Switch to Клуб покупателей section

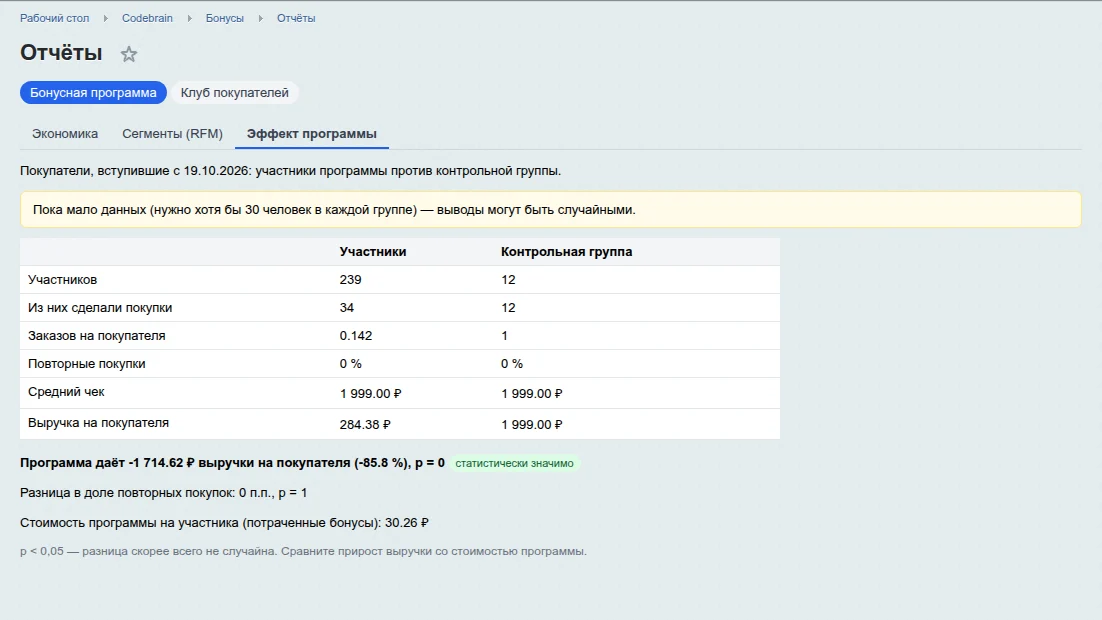click(235, 93)
